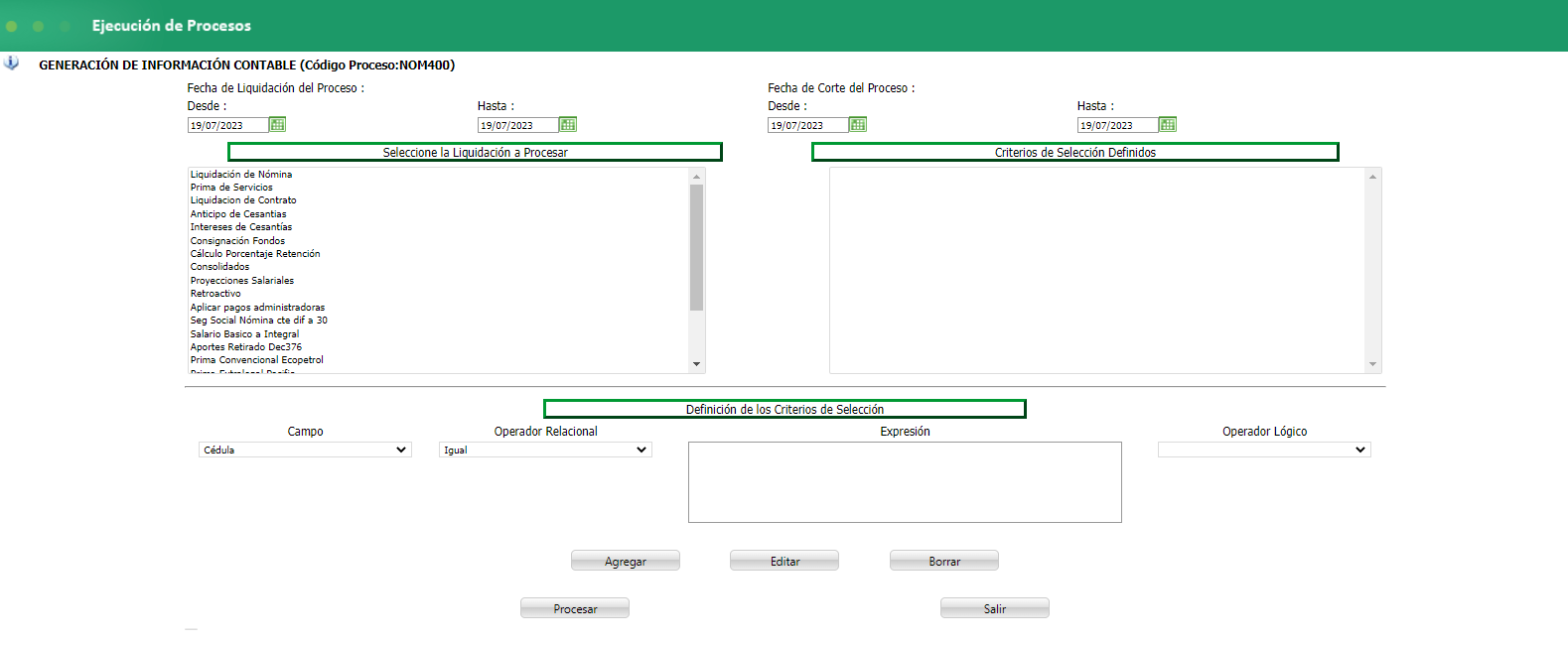Open the Operador Lógico dropdown
This screenshot has width=1568, height=645.
point(1264,450)
